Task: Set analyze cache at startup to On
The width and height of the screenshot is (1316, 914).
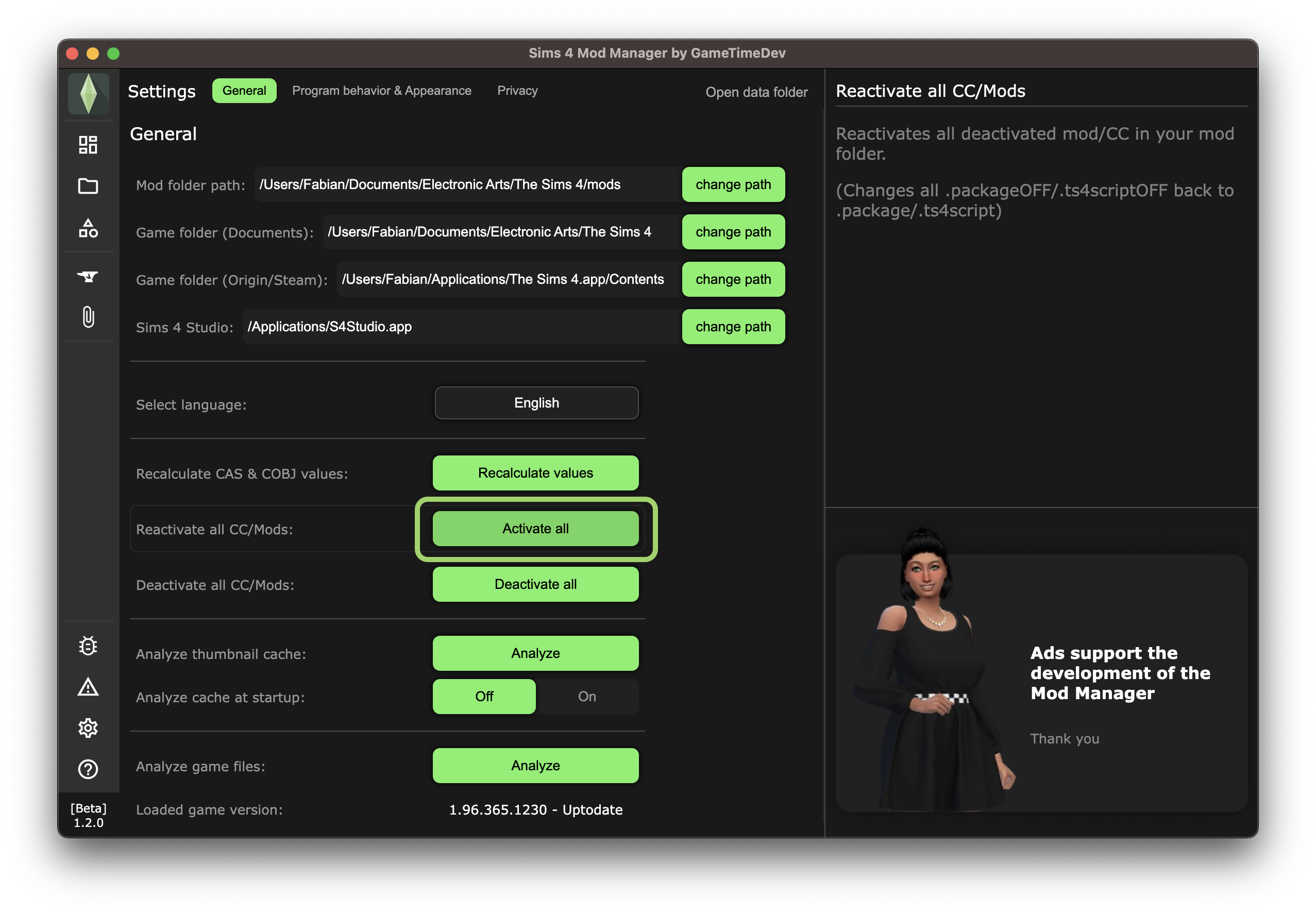Action: point(587,697)
